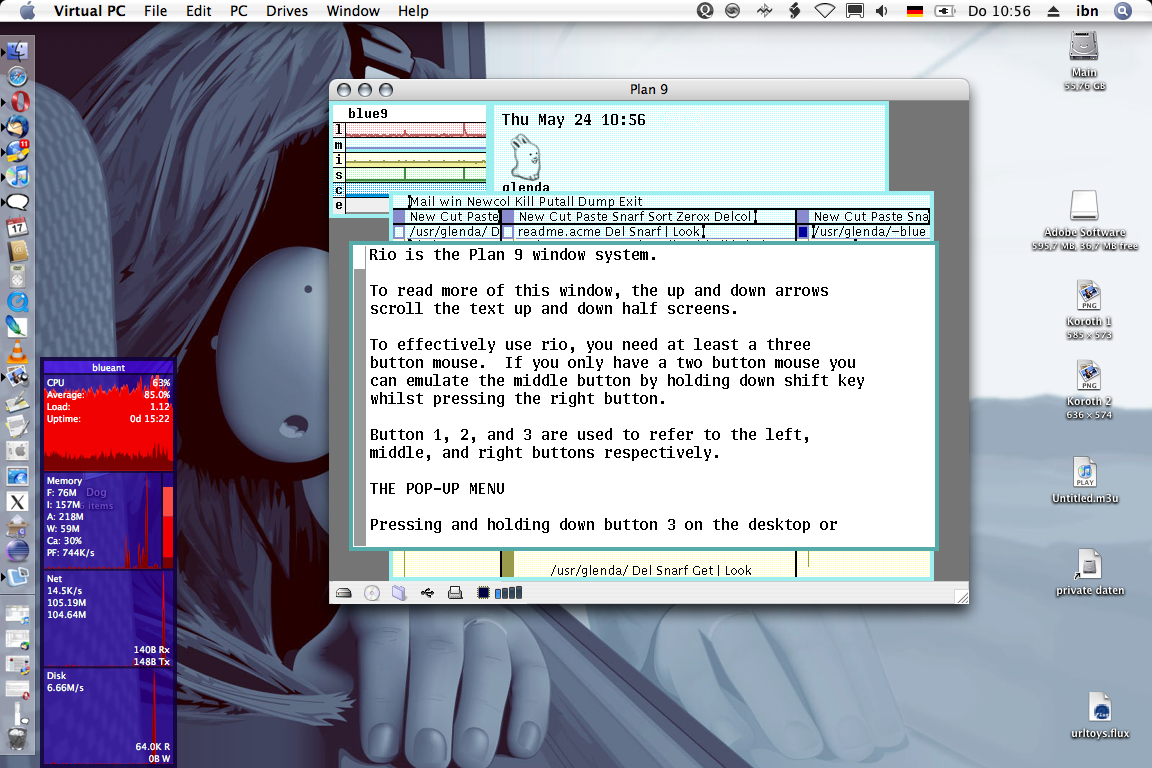Open the shared folder icon in Virtual PC status bar

[399, 592]
